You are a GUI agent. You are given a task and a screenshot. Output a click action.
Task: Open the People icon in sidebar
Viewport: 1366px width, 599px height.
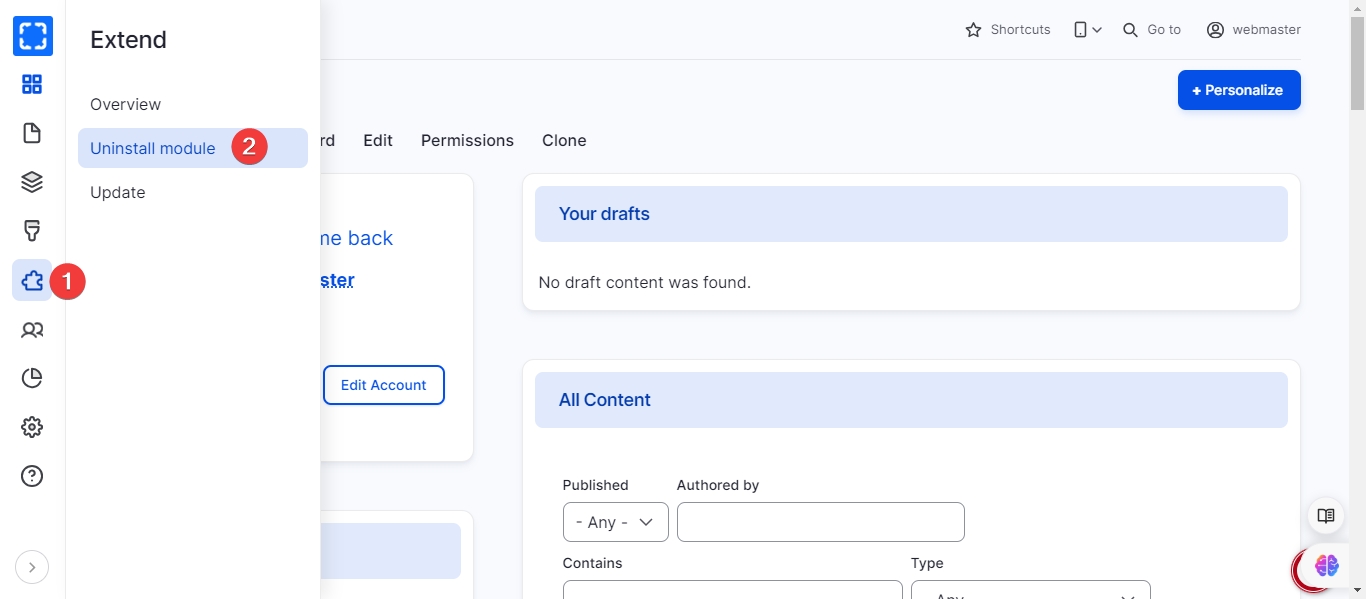point(32,329)
